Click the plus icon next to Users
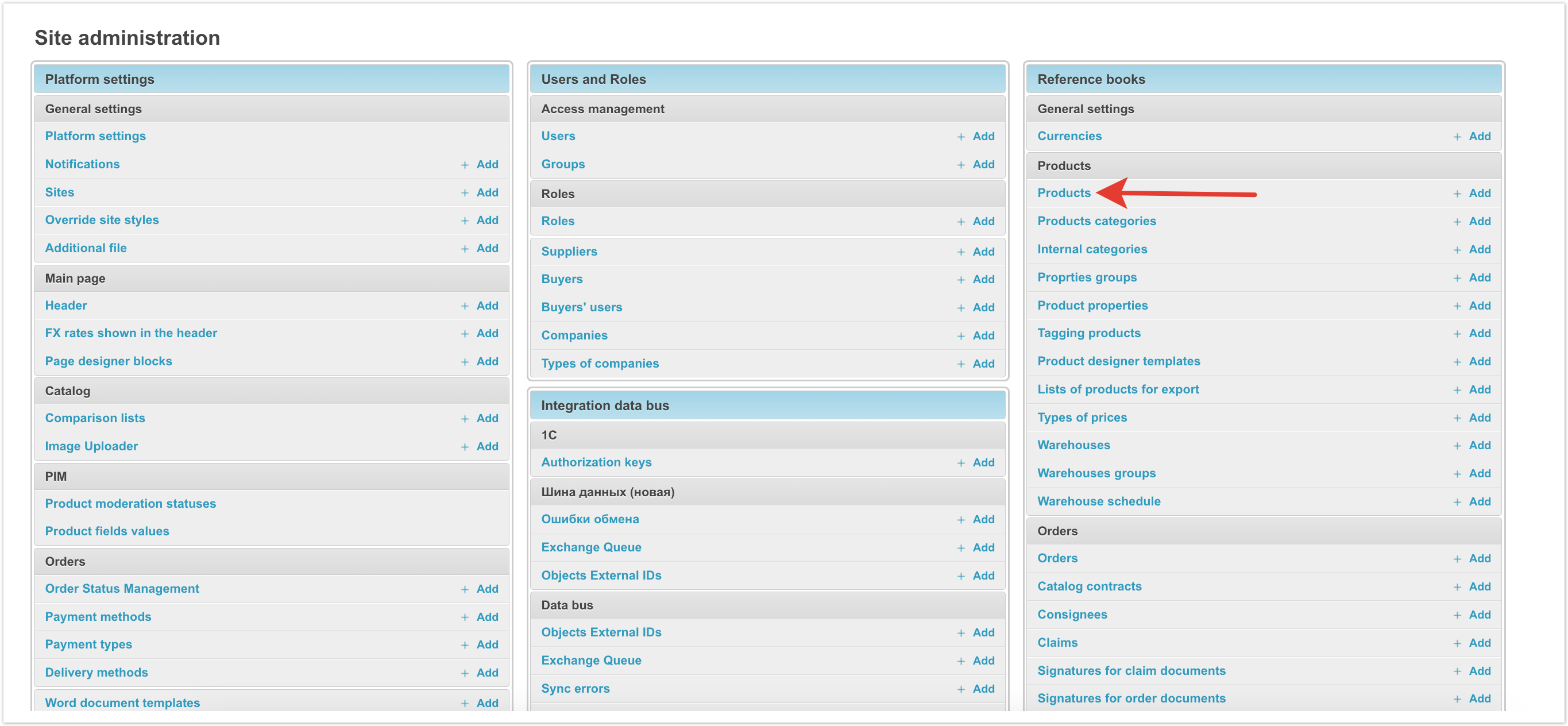 [960, 137]
